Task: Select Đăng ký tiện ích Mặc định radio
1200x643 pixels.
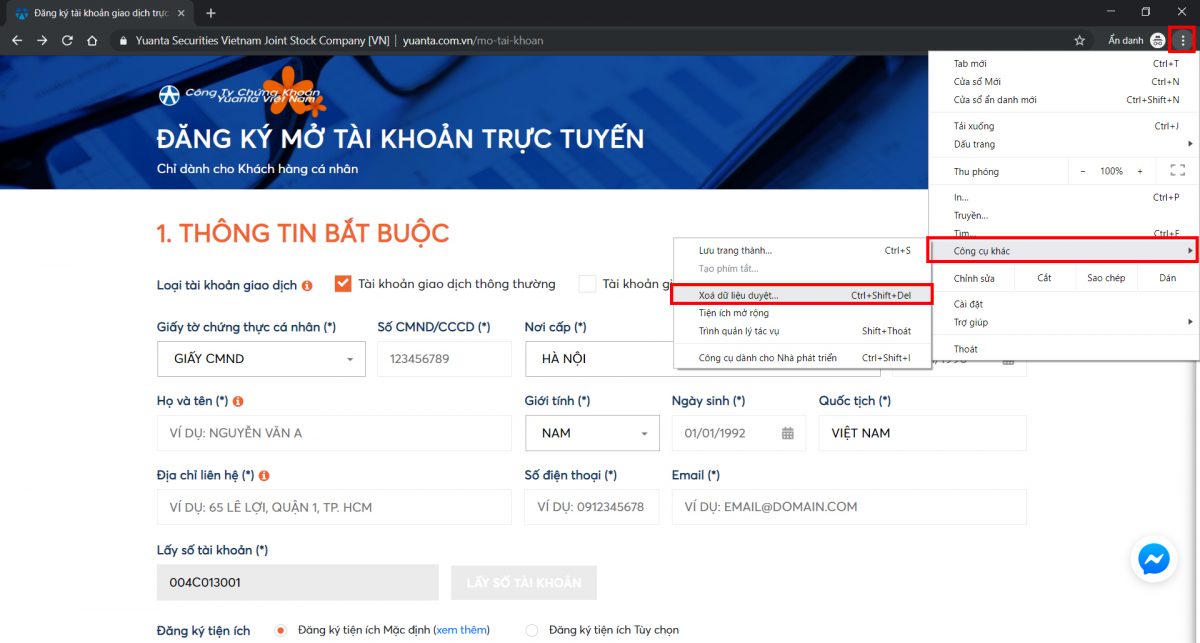Action: click(x=280, y=630)
